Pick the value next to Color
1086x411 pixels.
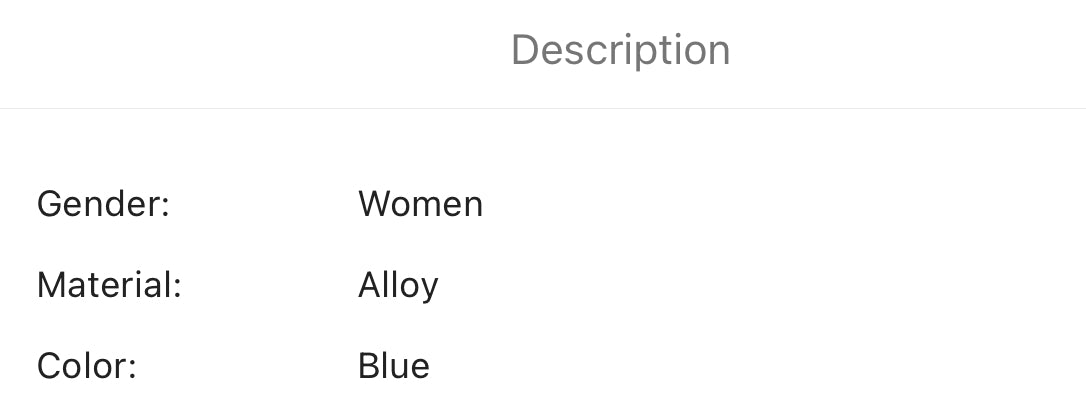point(393,366)
